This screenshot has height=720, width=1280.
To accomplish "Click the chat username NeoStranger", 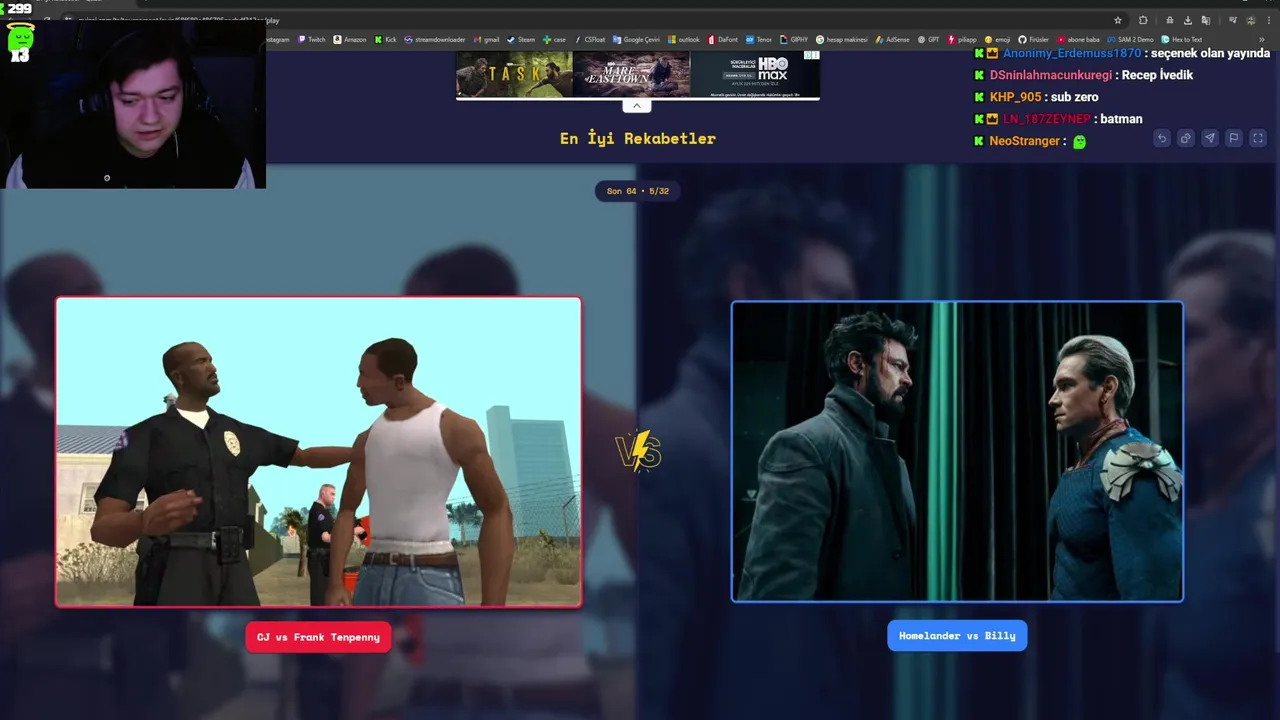I will coord(1025,141).
